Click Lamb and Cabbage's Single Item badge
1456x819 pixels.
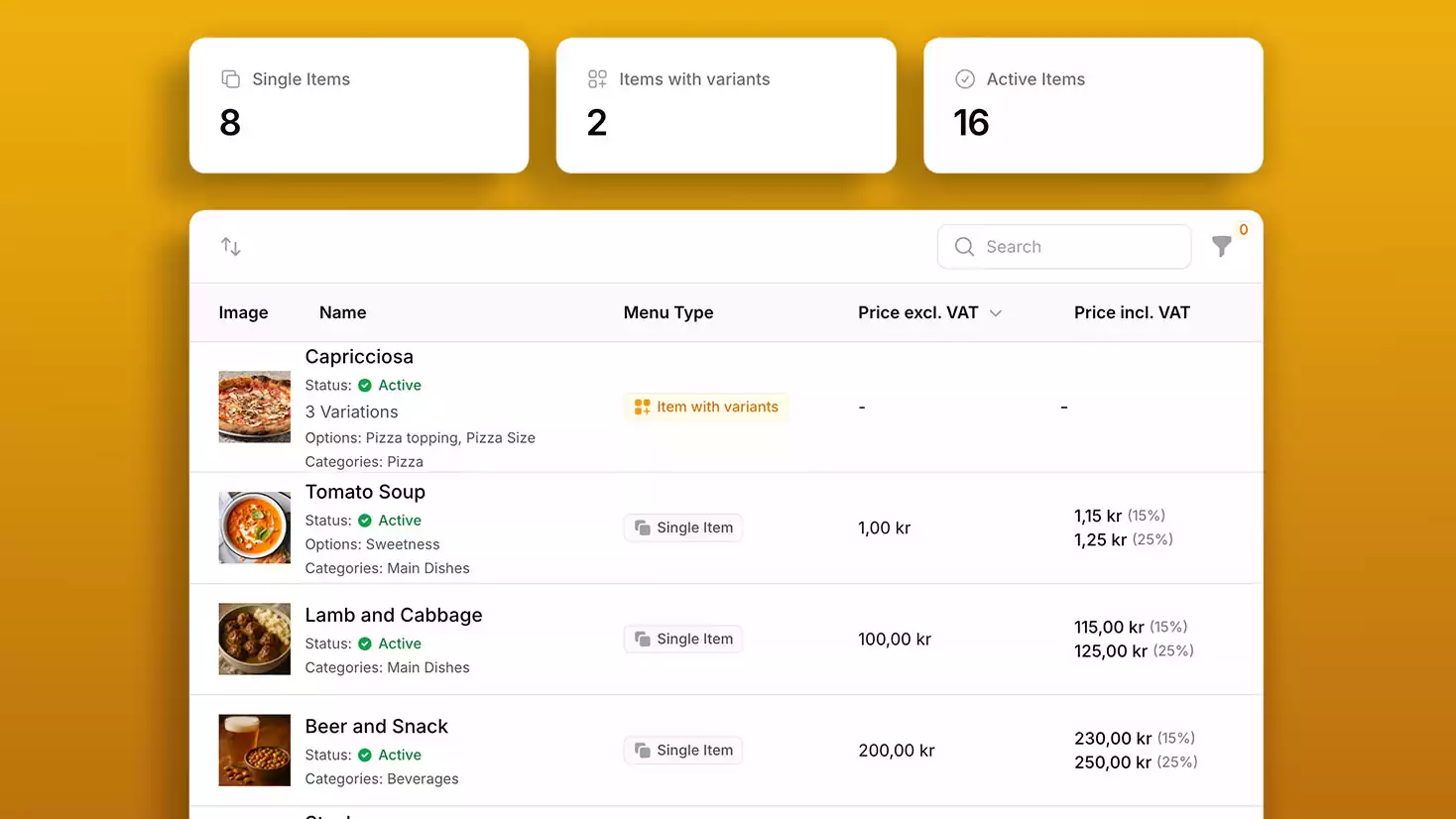click(683, 640)
